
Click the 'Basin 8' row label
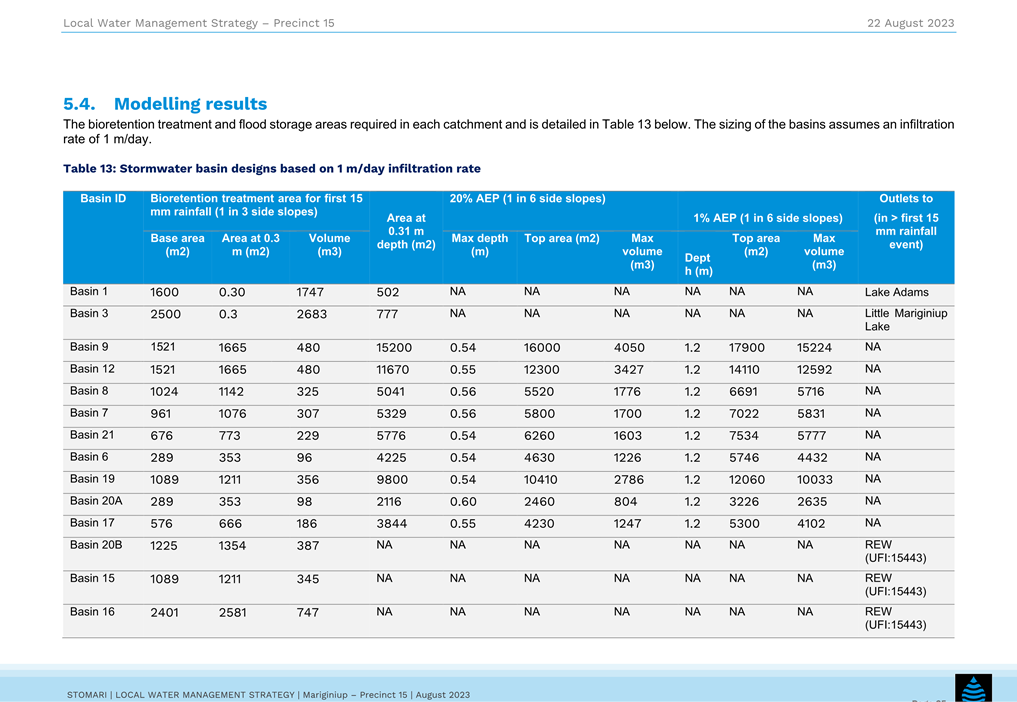coord(89,391)
